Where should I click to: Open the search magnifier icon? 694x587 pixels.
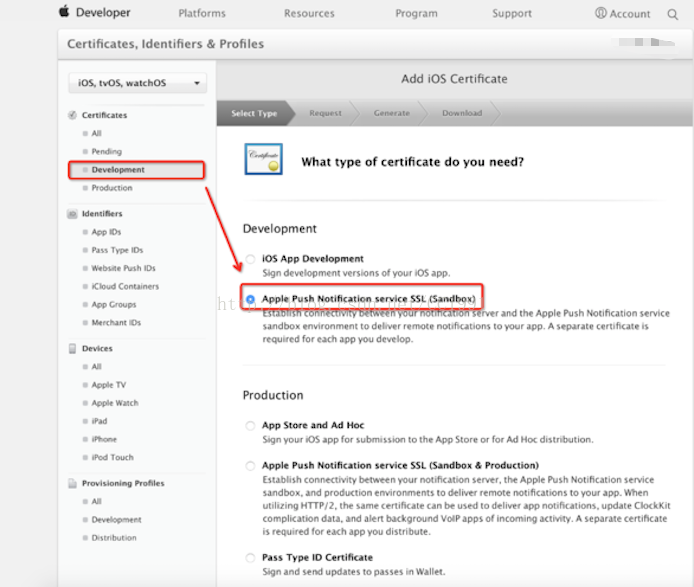point(672,14)
